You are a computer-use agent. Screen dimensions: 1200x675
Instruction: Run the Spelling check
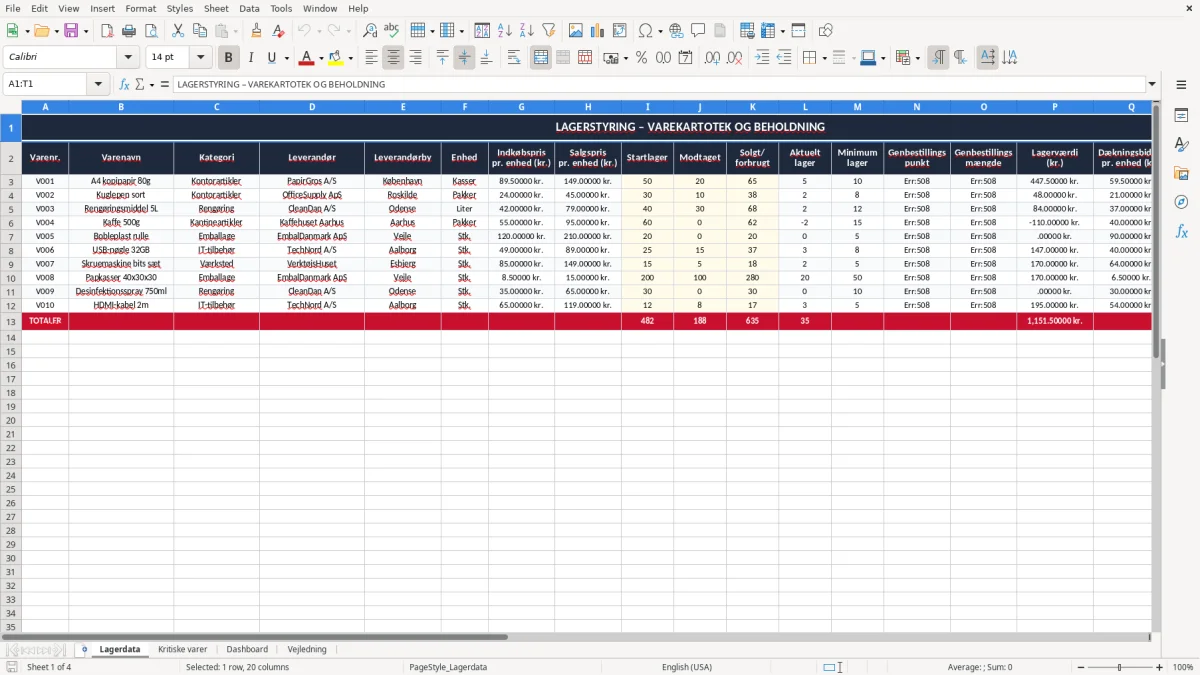tap(392, 31)
